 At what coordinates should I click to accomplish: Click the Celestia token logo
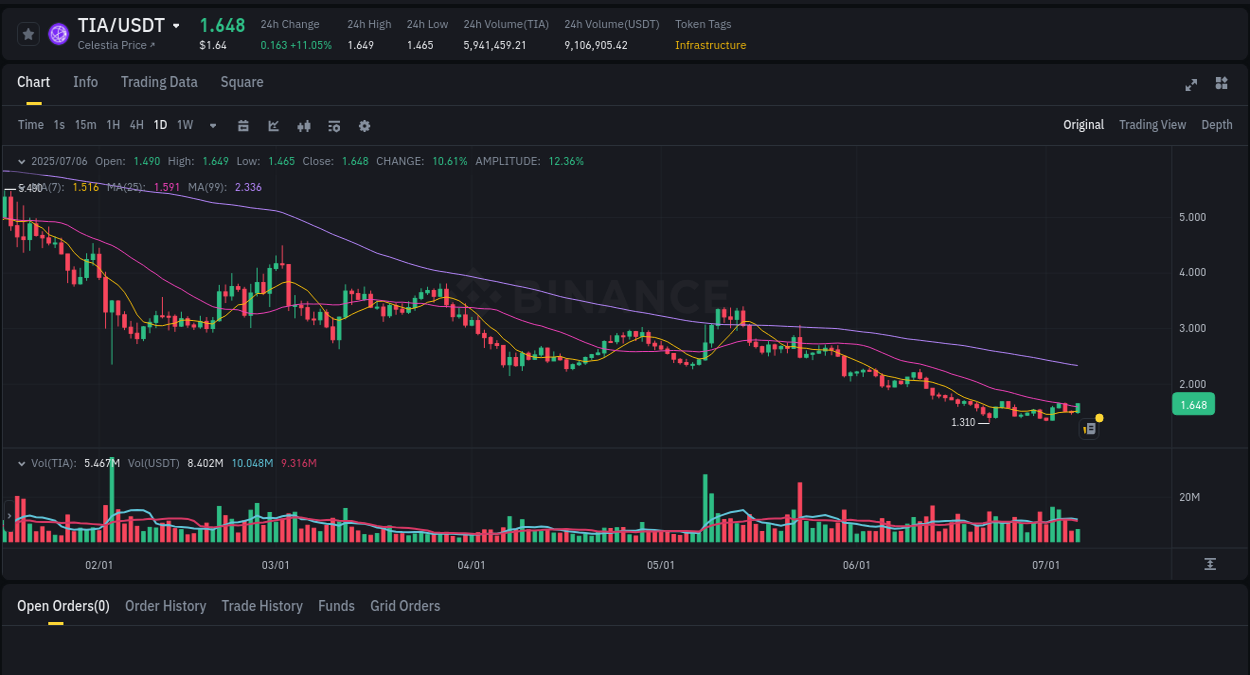point(58,33)
